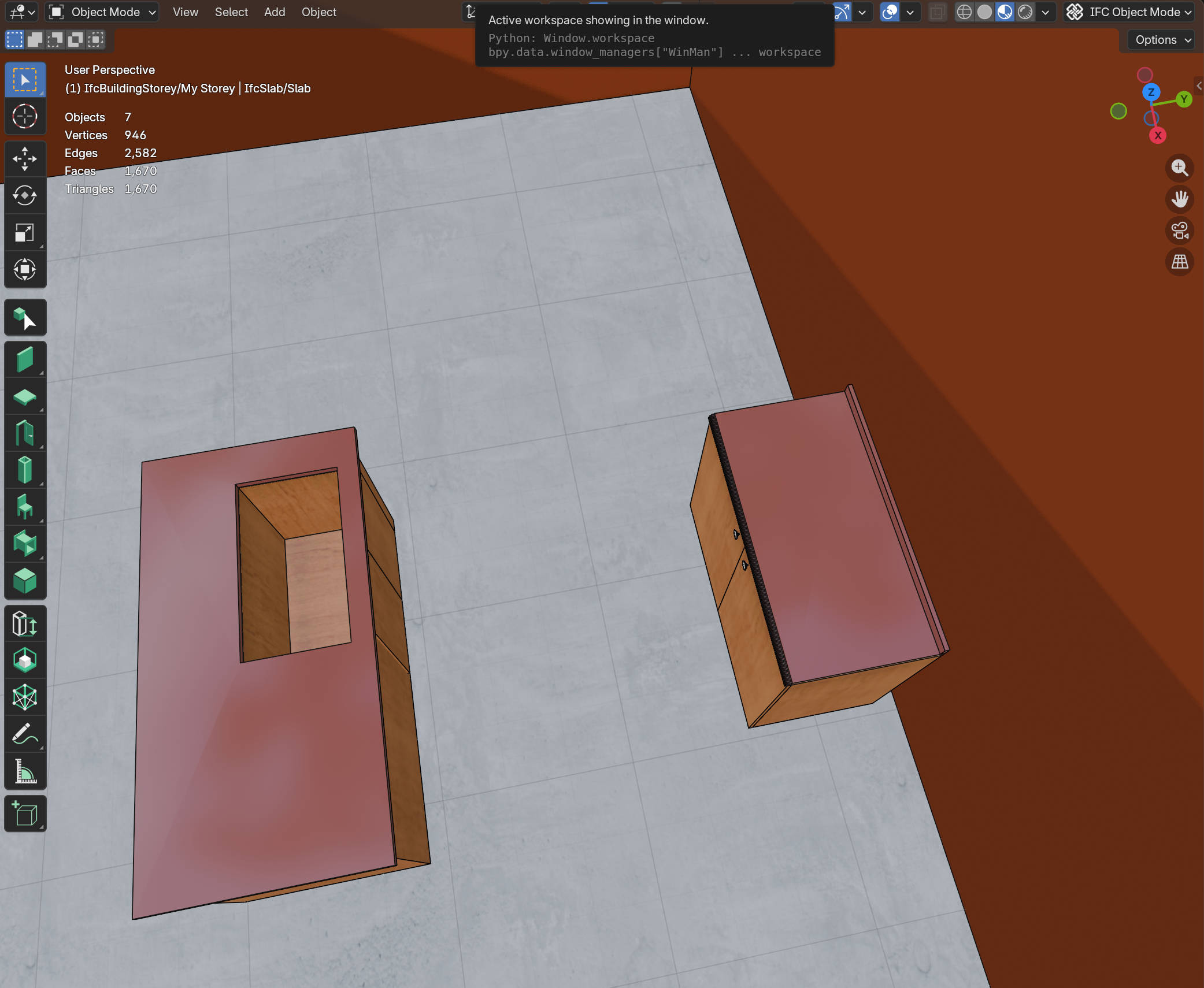The height and width of the screenshot is (988, 1204).
Task: Activate the Measure tool
Action: point(25,771)
